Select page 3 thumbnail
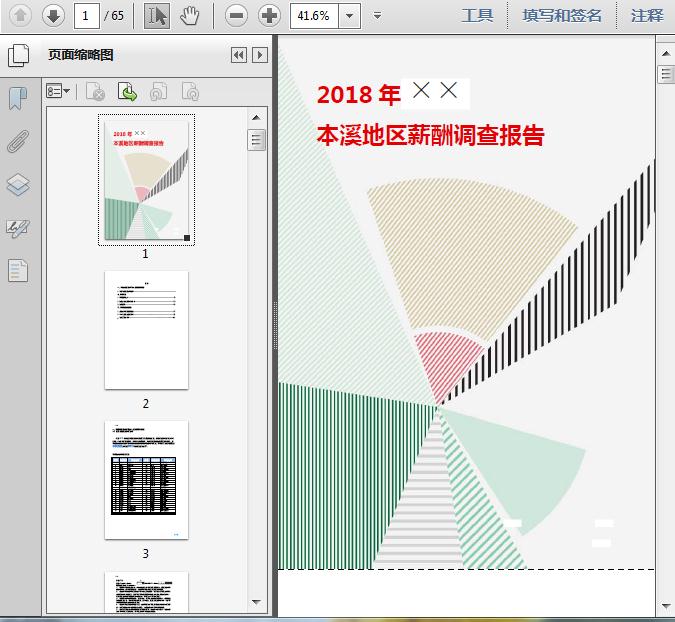 pyautogui.click(x=146, y=480)
